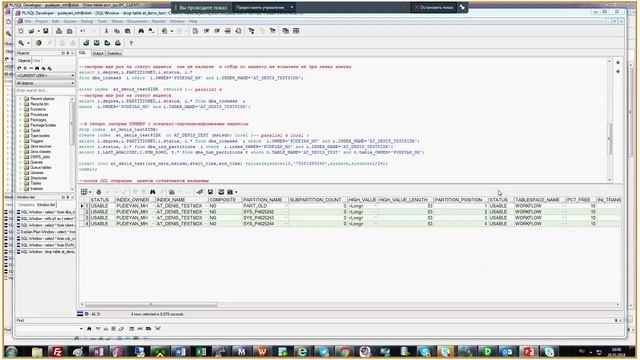Switch to the Statistics tab
Screen dimensions: 640x360
point(114,53)
